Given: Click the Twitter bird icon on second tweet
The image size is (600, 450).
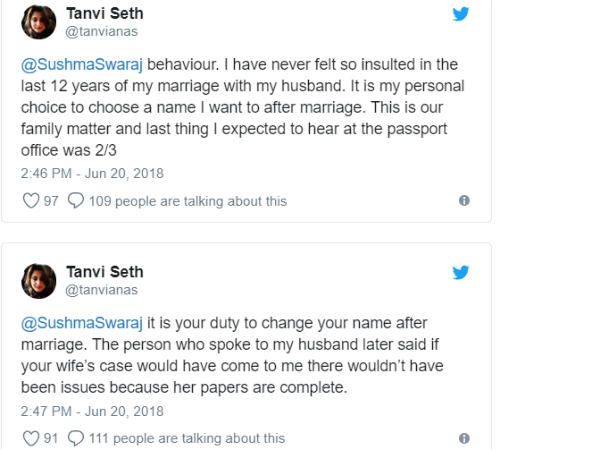Looking at the screenshot, I should pyautogui.click(x=460, y=272).
